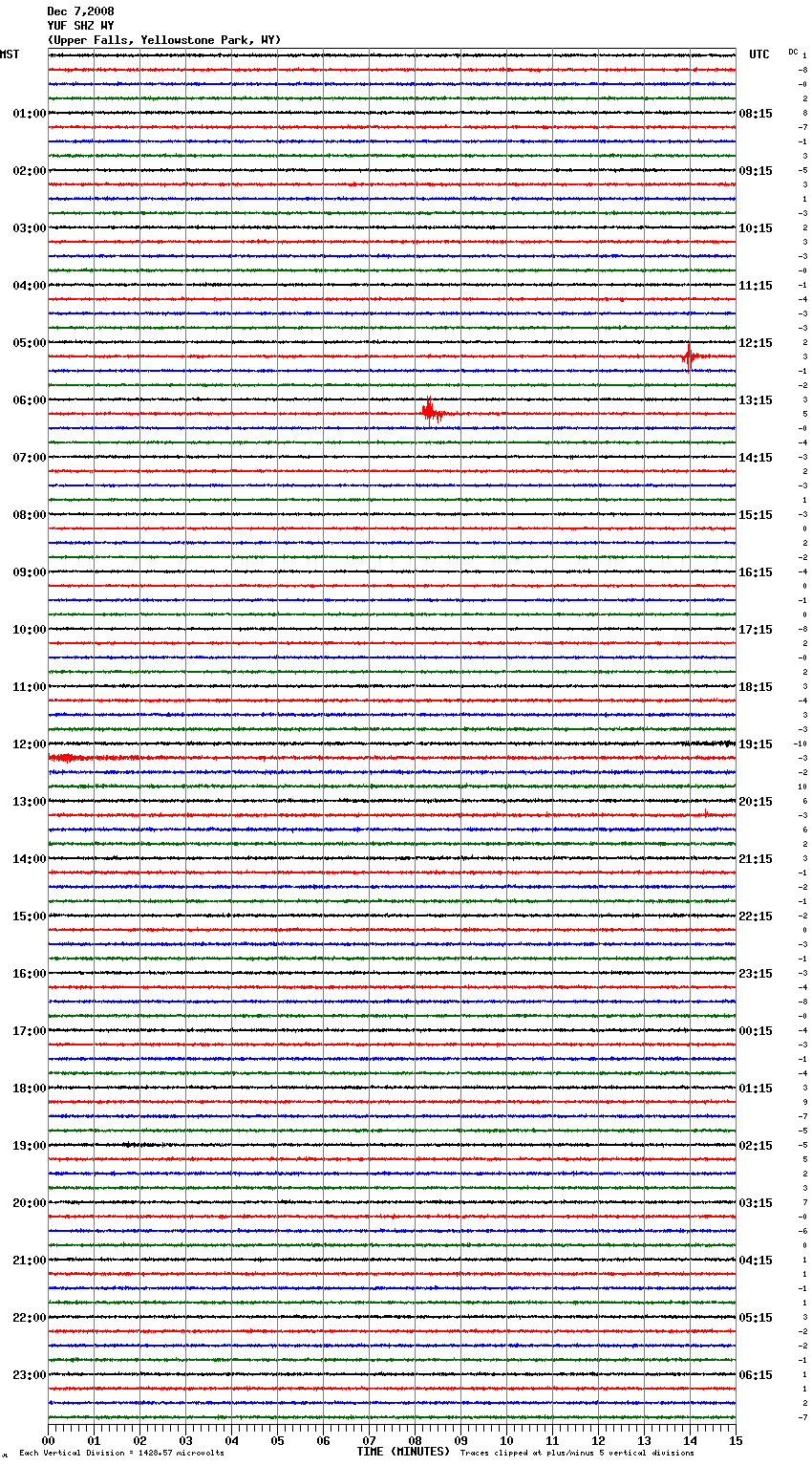The image size is (812, 1466).
Task: Click the DC column header
Action: coord(793,52)
